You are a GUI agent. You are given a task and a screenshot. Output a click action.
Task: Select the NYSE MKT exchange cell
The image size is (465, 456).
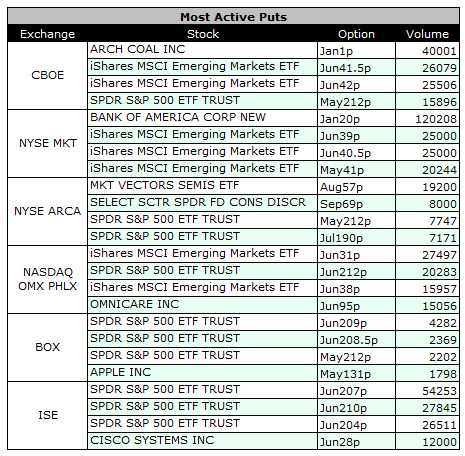(x=47, y=143)
